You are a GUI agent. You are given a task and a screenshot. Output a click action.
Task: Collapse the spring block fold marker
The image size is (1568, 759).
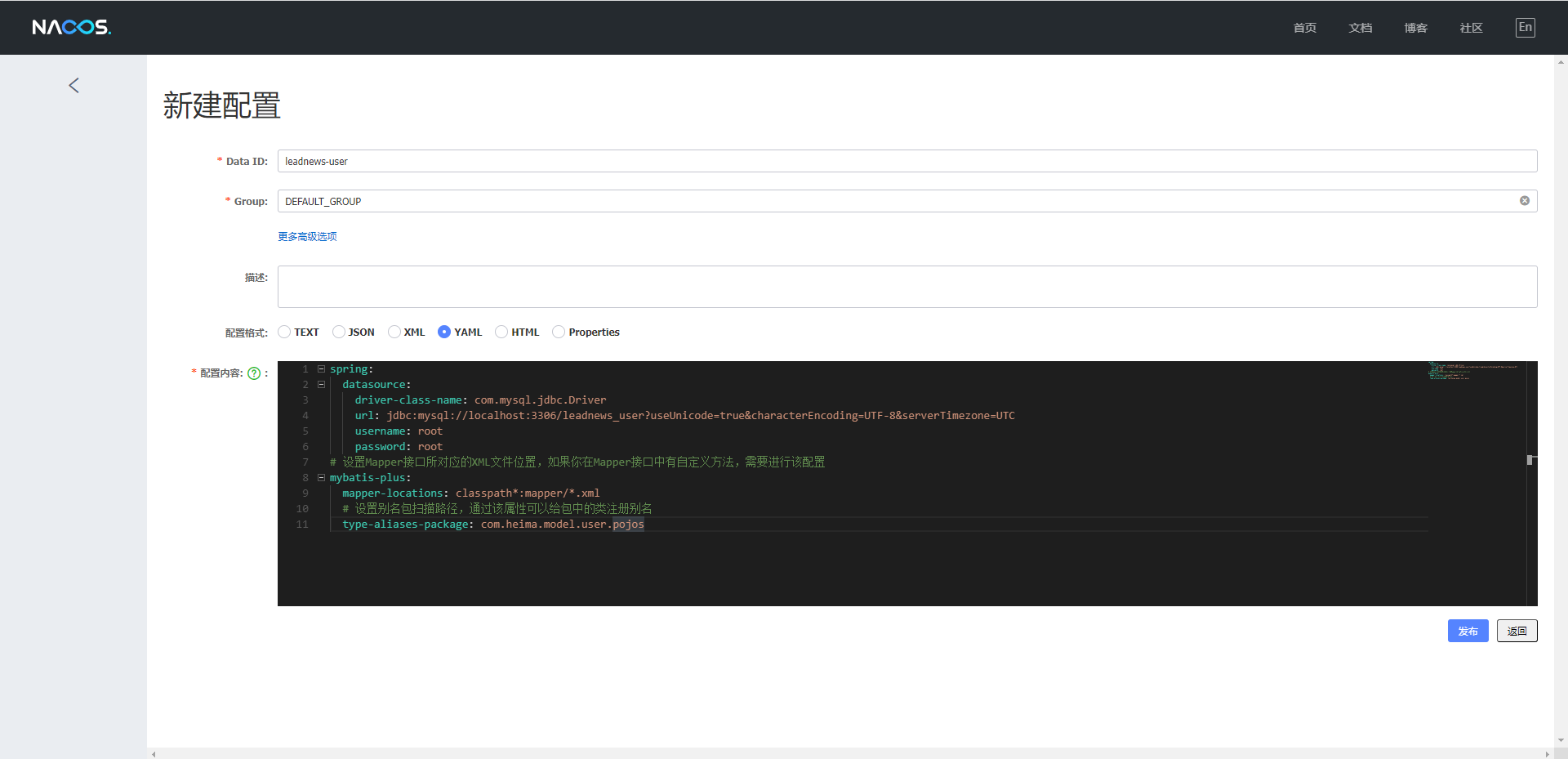(321, 369)
